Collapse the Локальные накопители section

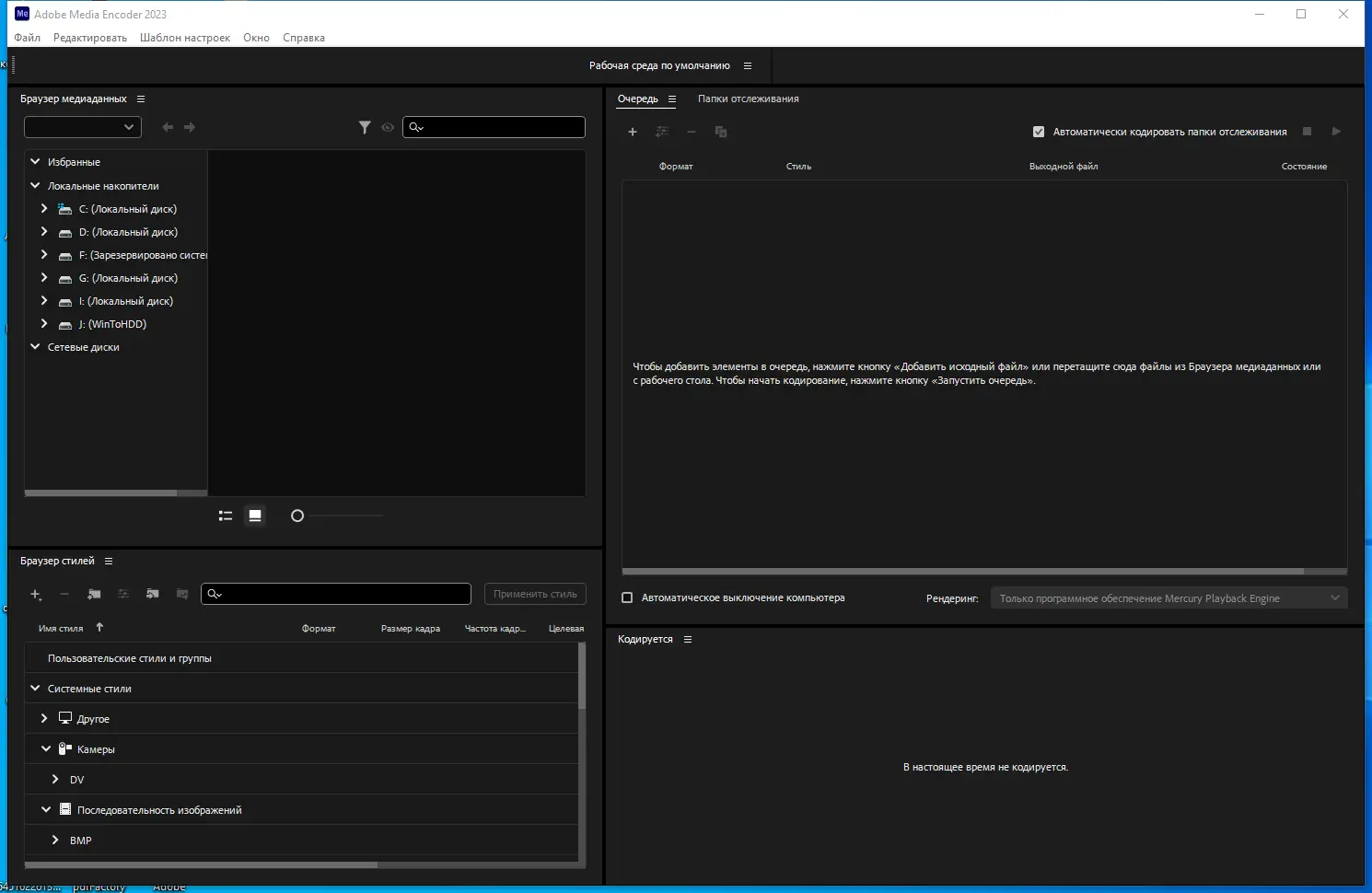coord(35,185)
